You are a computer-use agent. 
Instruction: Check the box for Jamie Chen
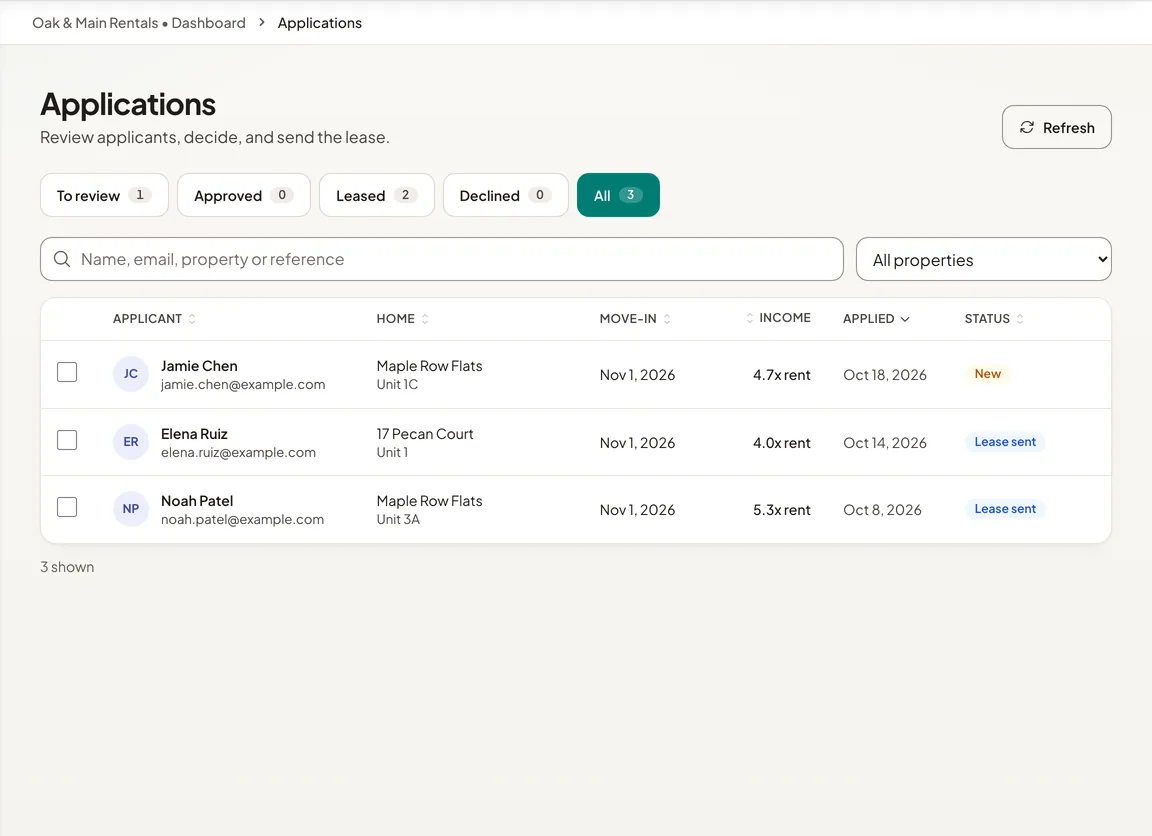coord(67,372)
